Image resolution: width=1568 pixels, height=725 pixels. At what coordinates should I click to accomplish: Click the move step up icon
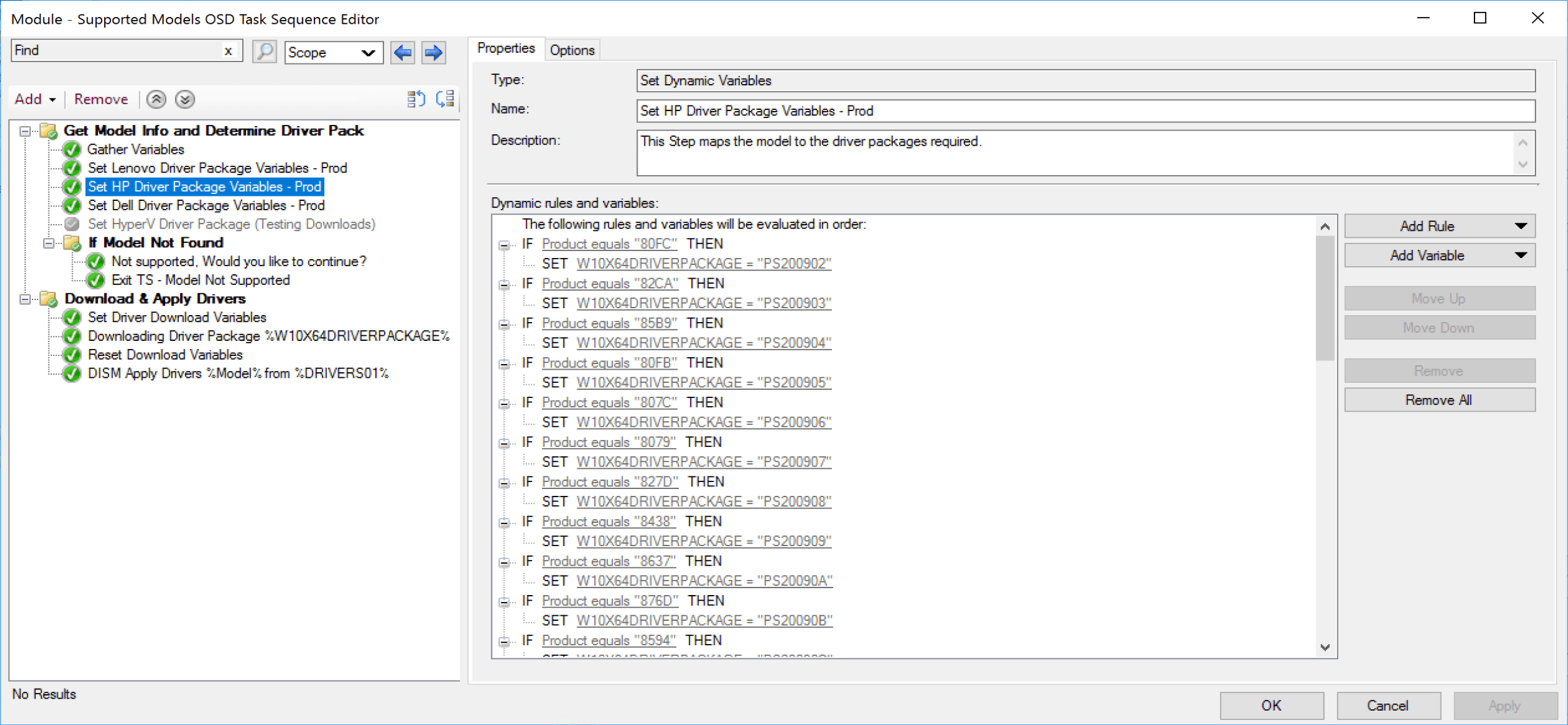(156, 99)
